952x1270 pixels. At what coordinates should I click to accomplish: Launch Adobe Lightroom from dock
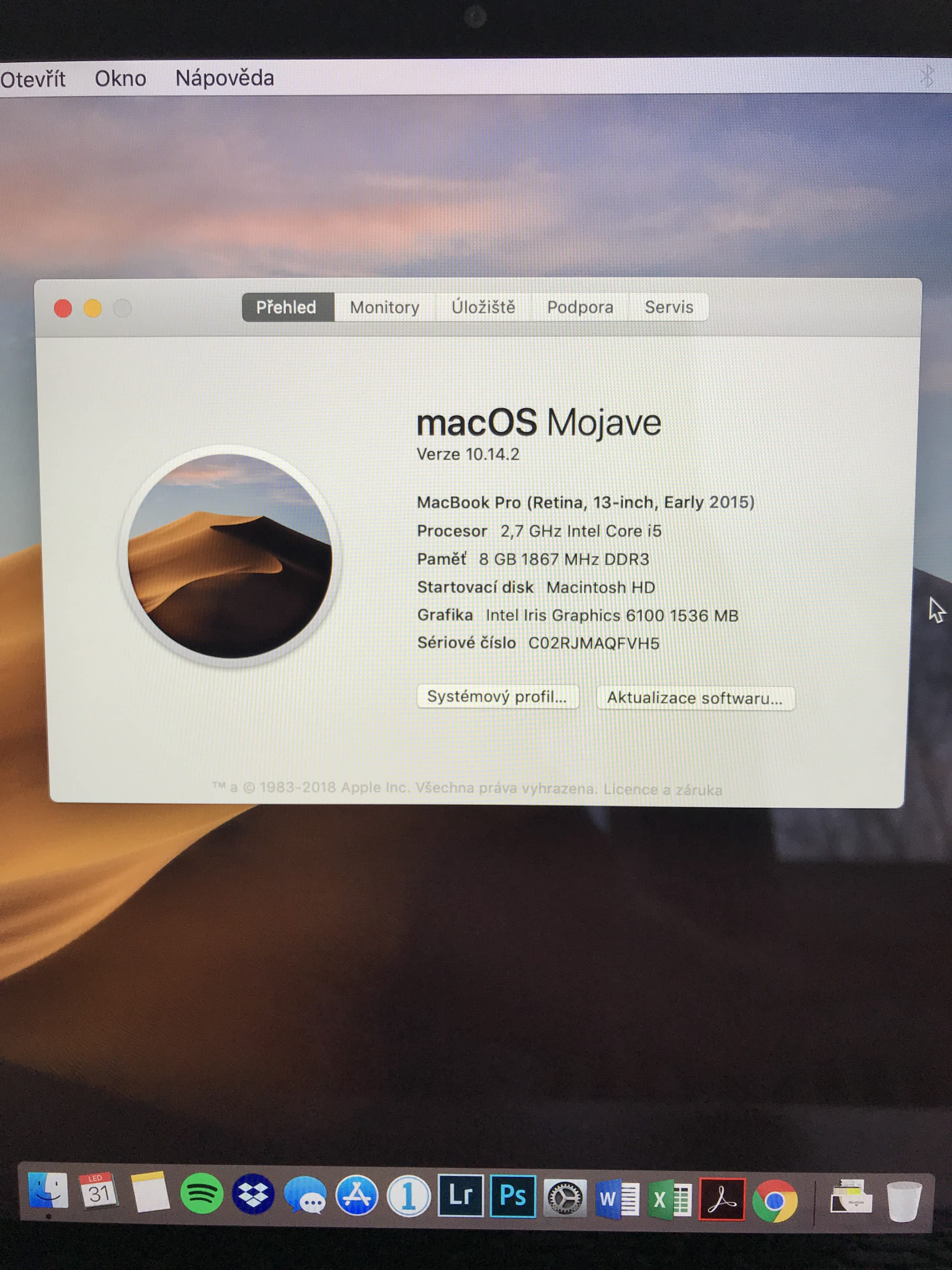[460, 1196]
